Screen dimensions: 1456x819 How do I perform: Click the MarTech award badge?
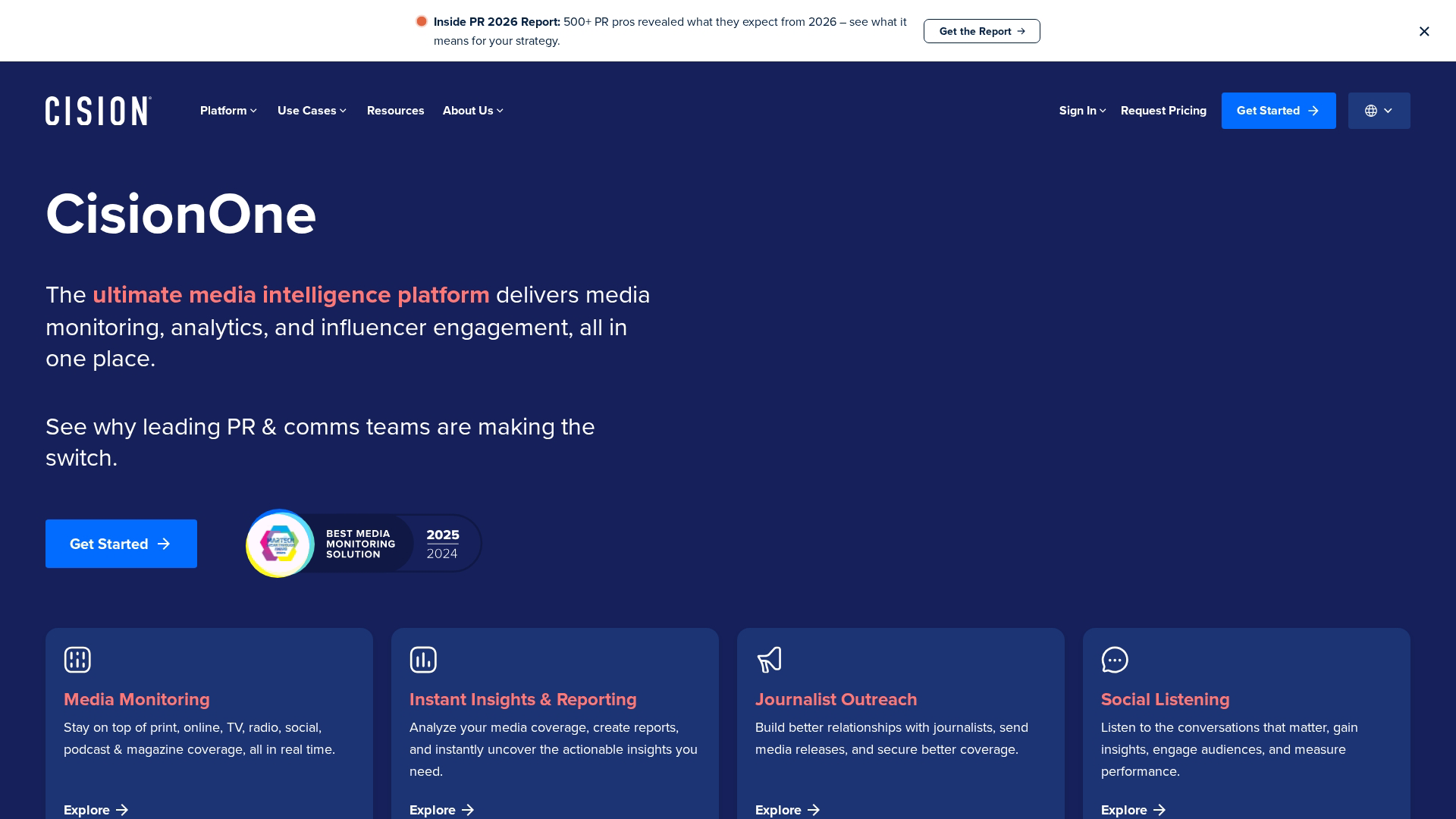280,544
